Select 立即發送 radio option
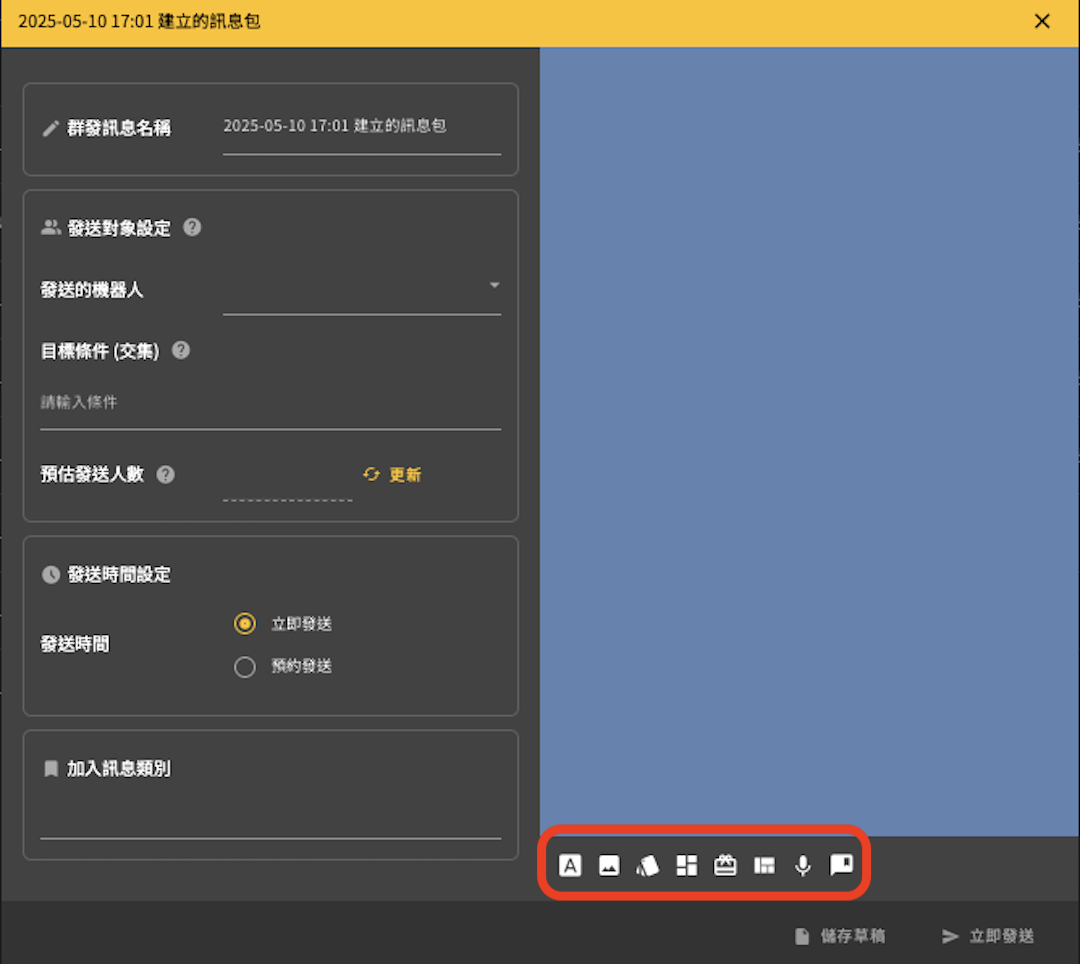The width and height of the screenshot is (1080, 964). (245, 624)
